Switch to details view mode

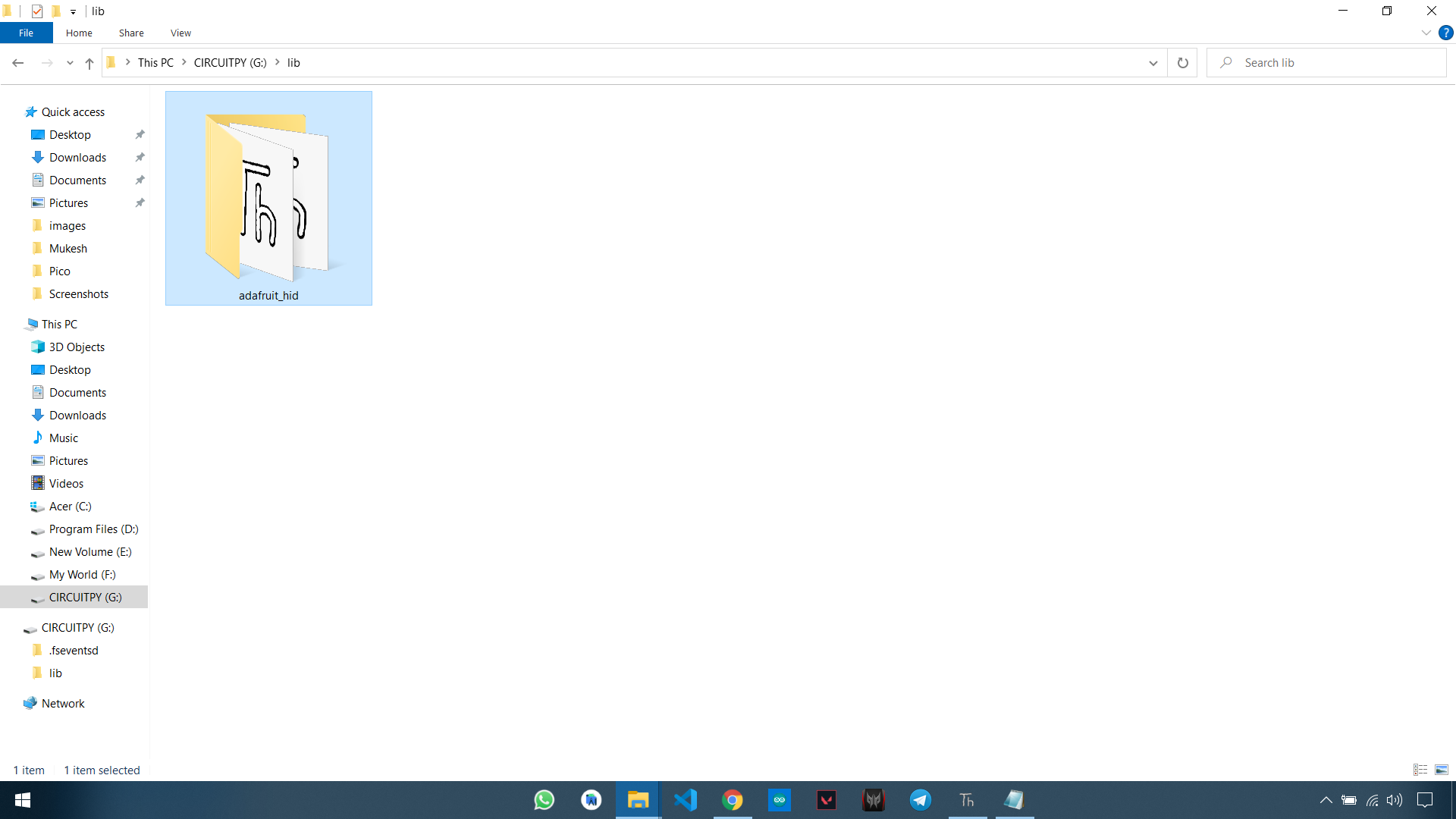point(1420,770)
